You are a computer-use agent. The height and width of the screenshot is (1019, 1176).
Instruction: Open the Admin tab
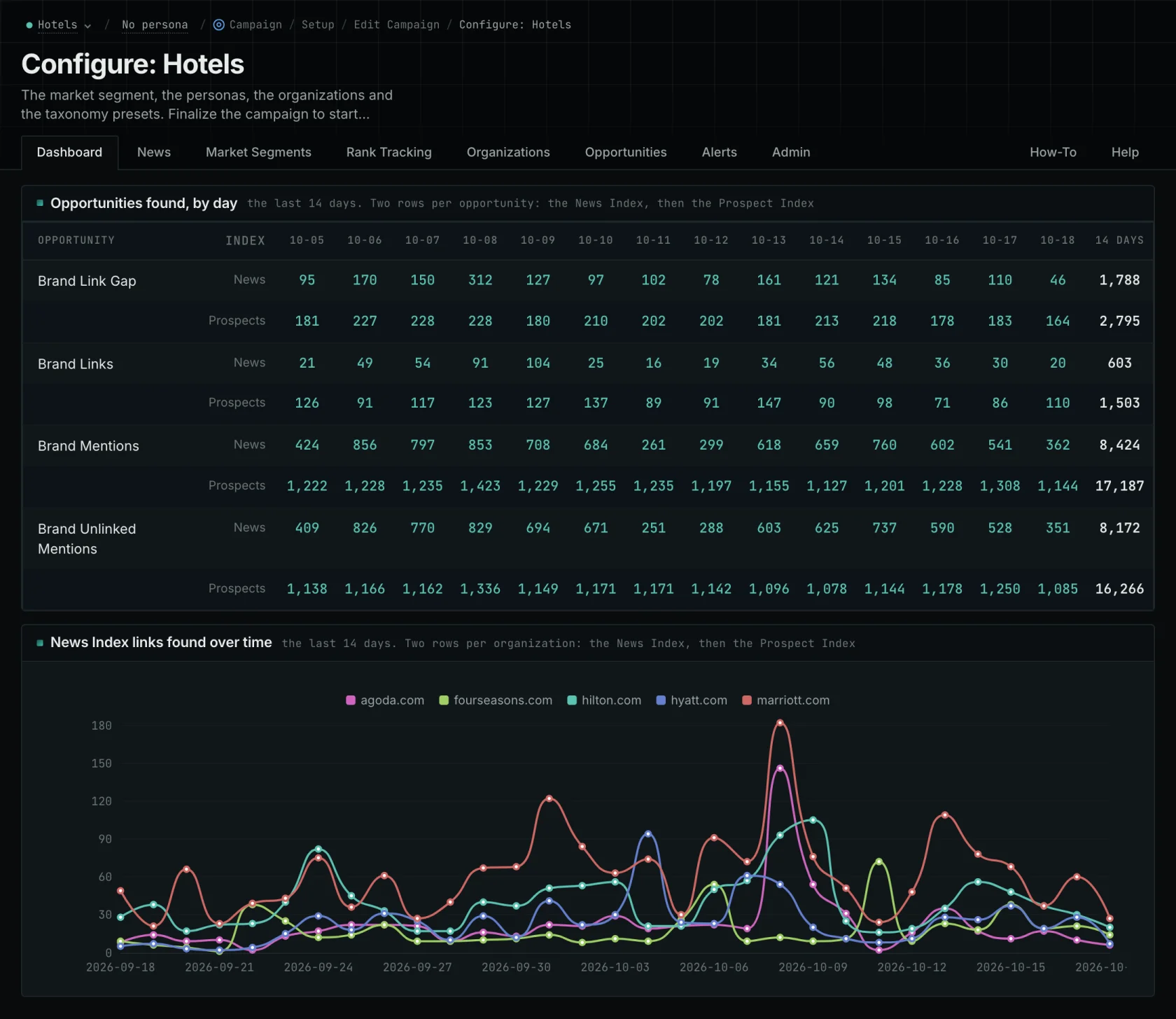click(791, 152)
